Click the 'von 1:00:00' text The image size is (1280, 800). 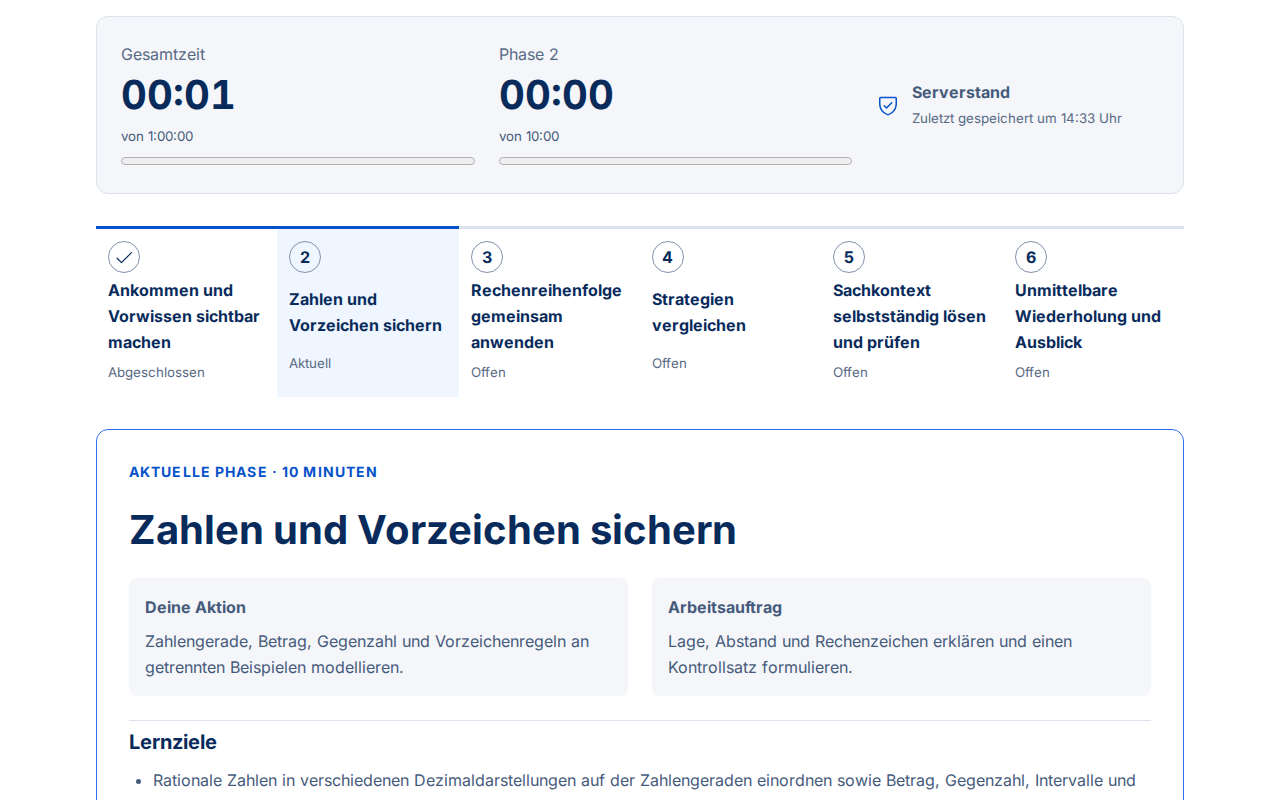(157, 136)
